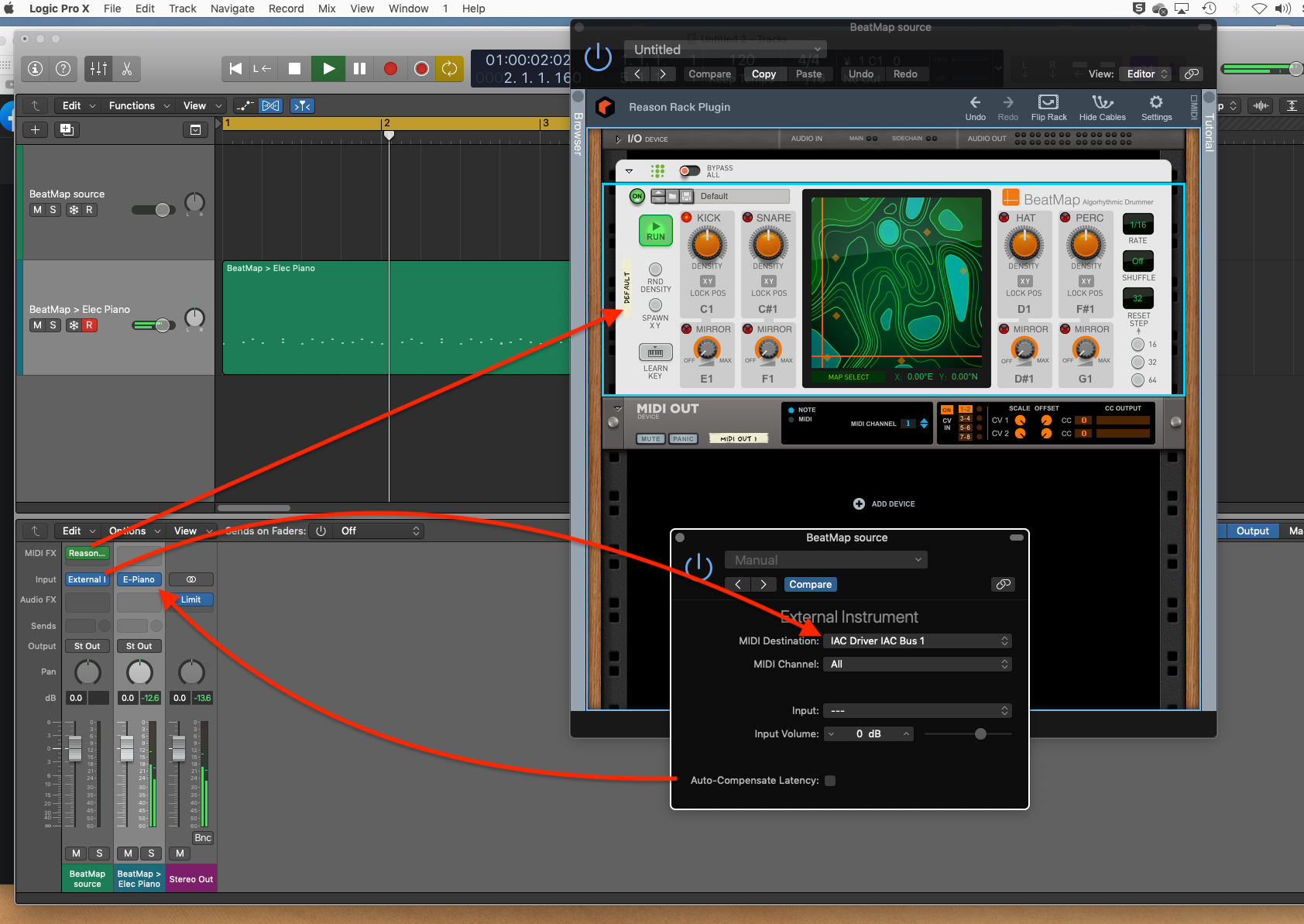Click Compare button in External Instrument window
Viewport: 1304px width, 924px height.
[x=810, y=584]
